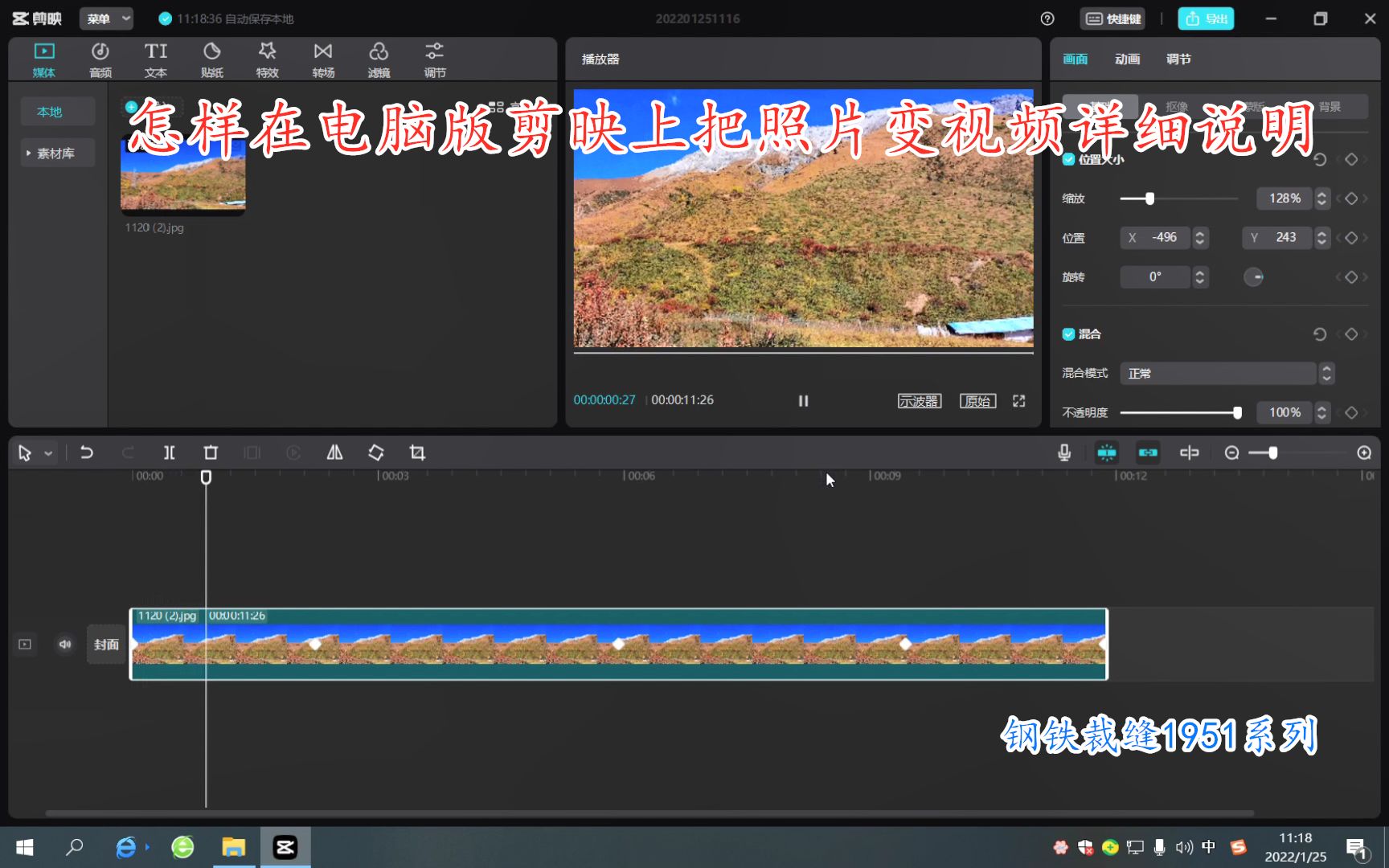
Task: Open the Adjust (调节) panel in top toolbar
Action: pos(435,60)
